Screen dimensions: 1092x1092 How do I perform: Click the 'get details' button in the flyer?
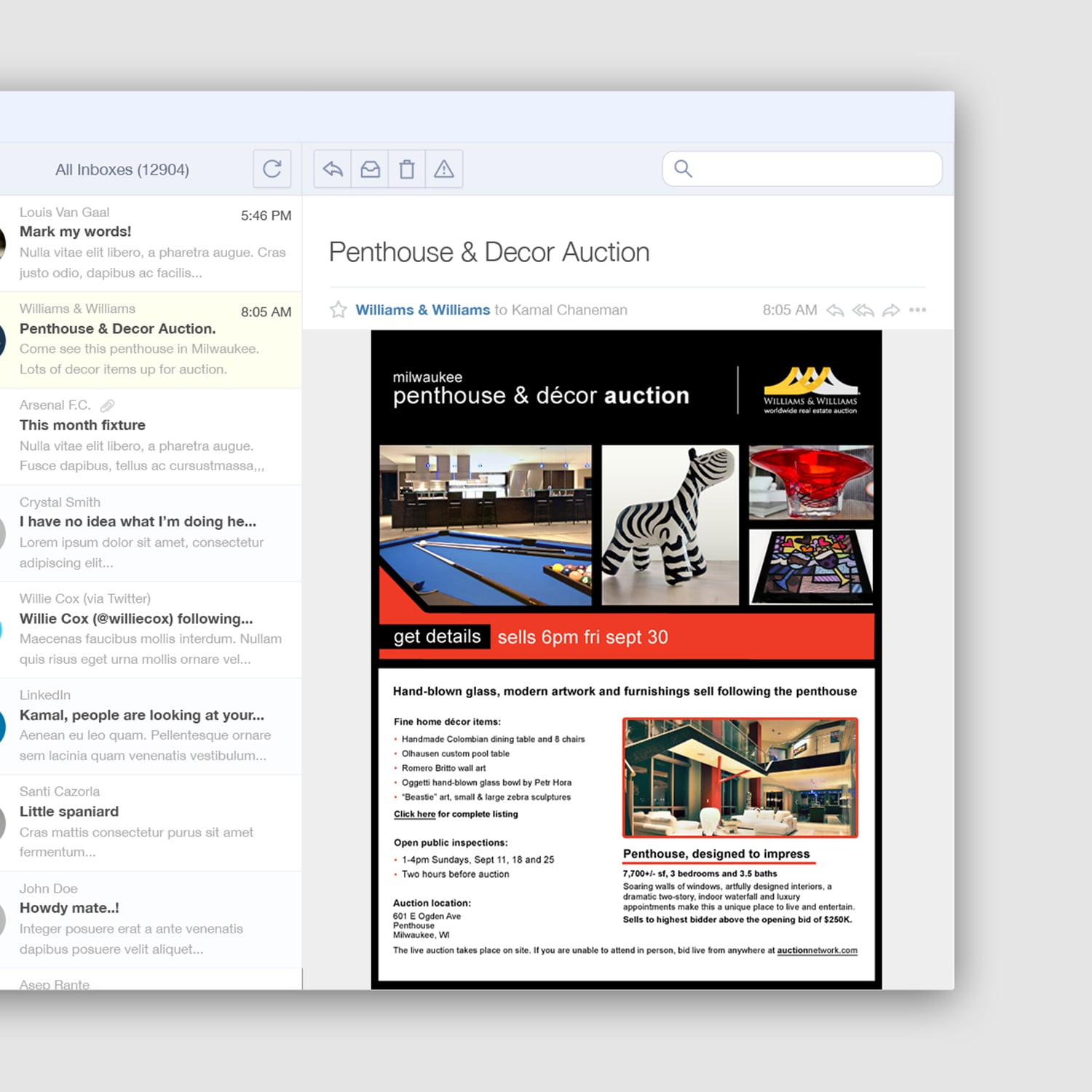point(437,637)
